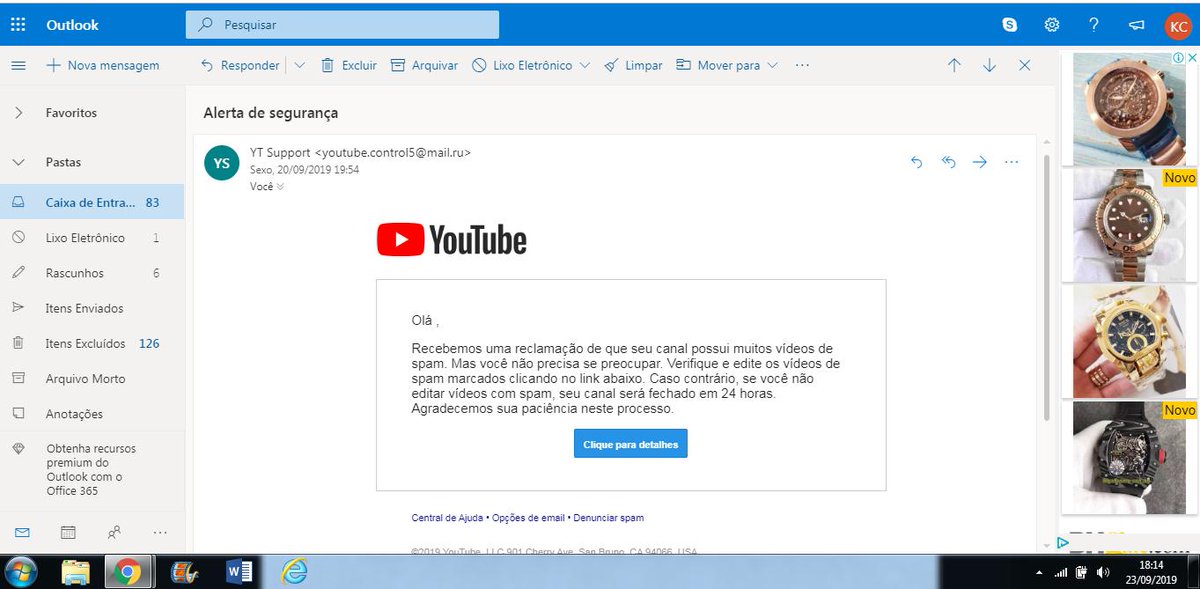This screenshot has height=589, width=1200.
Task: Click the YouTube logo in the email
Action: click(452, 240)
